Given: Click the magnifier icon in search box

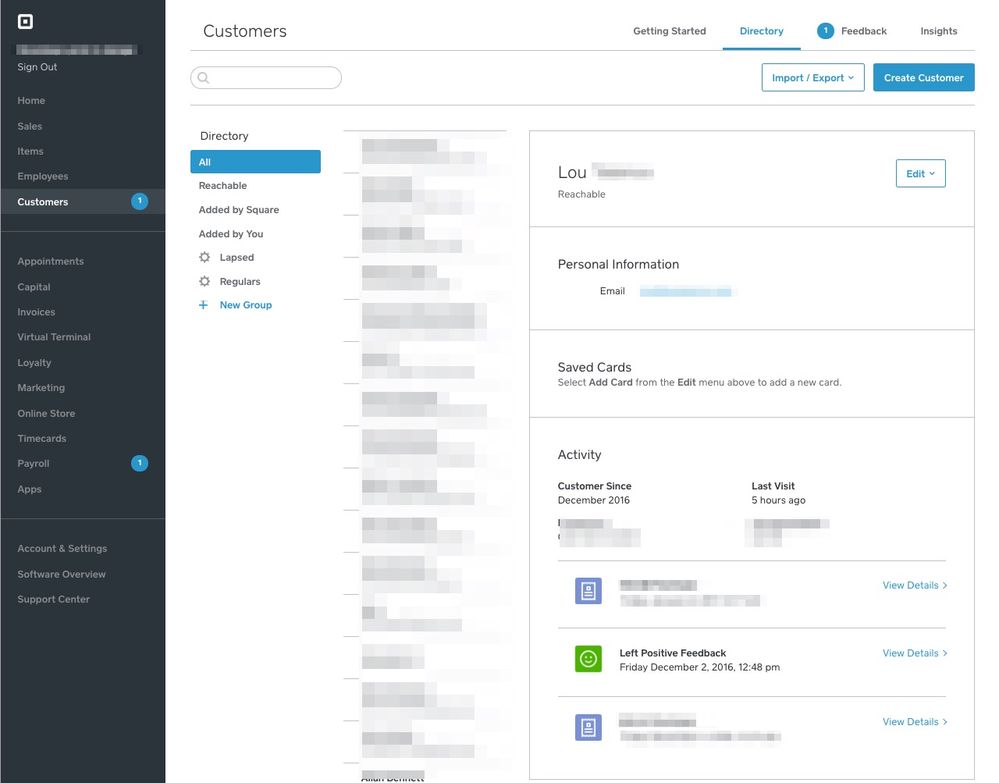Looking at the screenshot, I should pyautogui.click(x=203, y=78).
